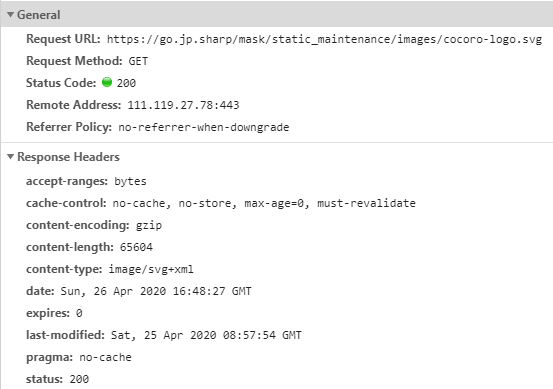Click the last-modified header date value
Image resolution: width=553 pixels, height=389 pixels.
pos(206,335)
